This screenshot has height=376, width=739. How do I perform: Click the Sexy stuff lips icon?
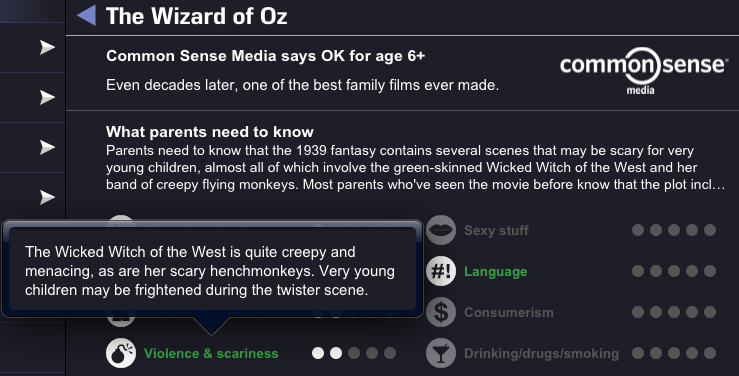(x=441, y=230)
